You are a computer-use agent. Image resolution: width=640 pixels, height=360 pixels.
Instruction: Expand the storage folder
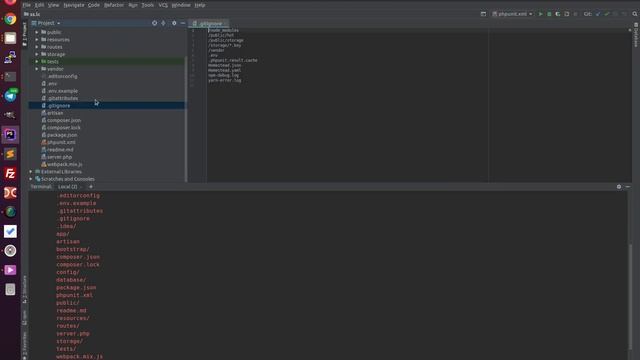pyautogui.click(x=37, y=54)
